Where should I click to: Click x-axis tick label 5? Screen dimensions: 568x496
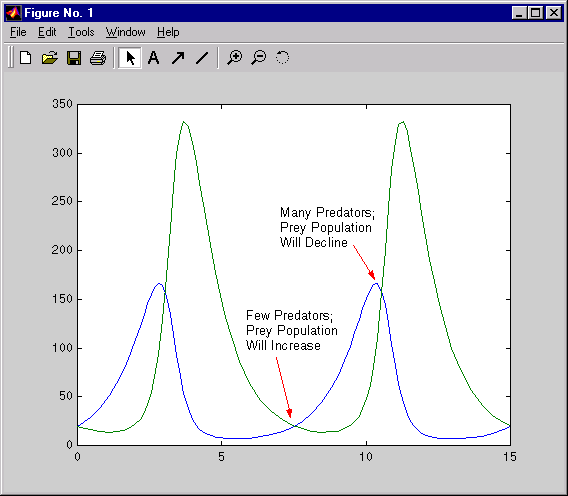[221, 457]
